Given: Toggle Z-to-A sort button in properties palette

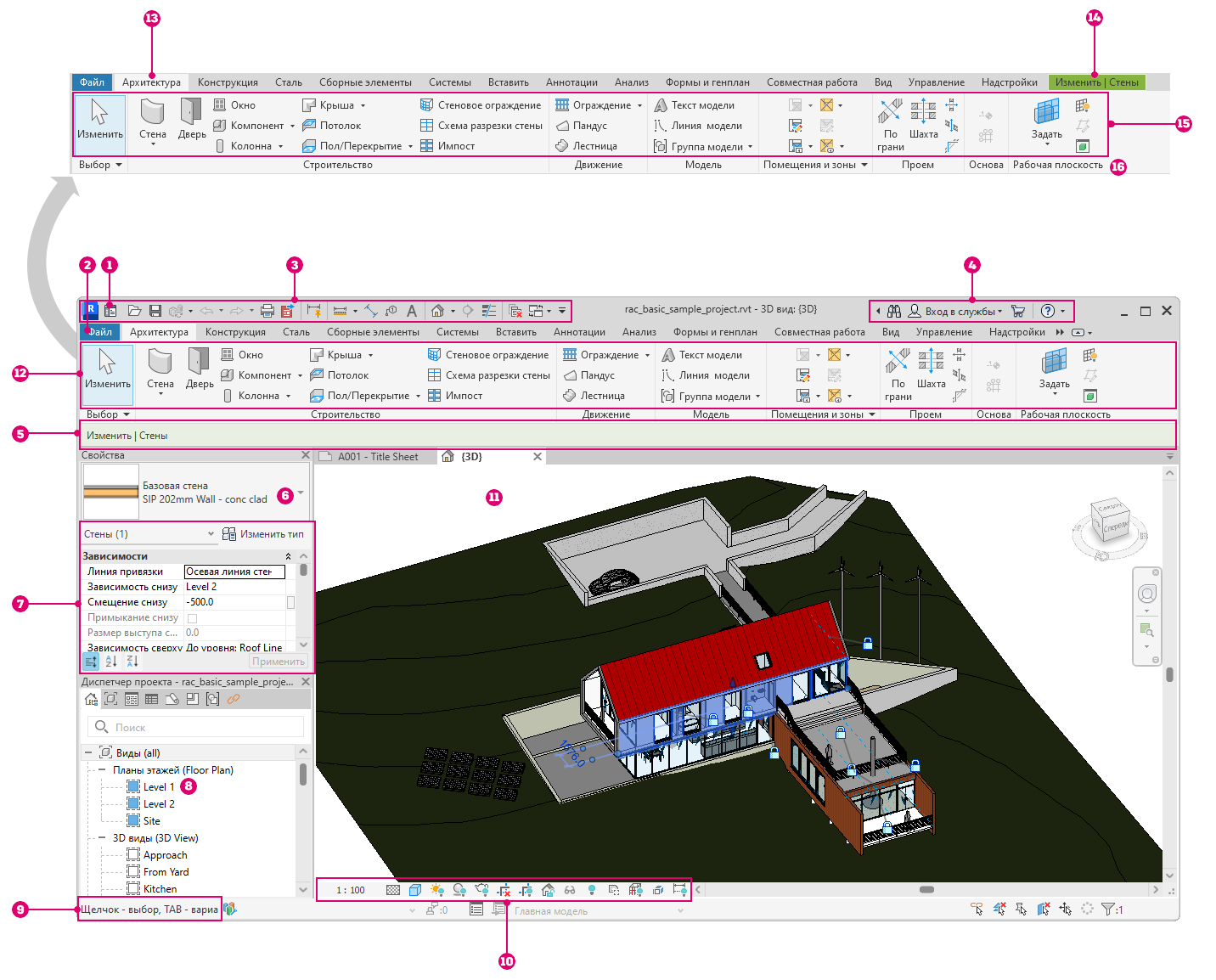Looking at the screenshot, I should pos(132,662).
